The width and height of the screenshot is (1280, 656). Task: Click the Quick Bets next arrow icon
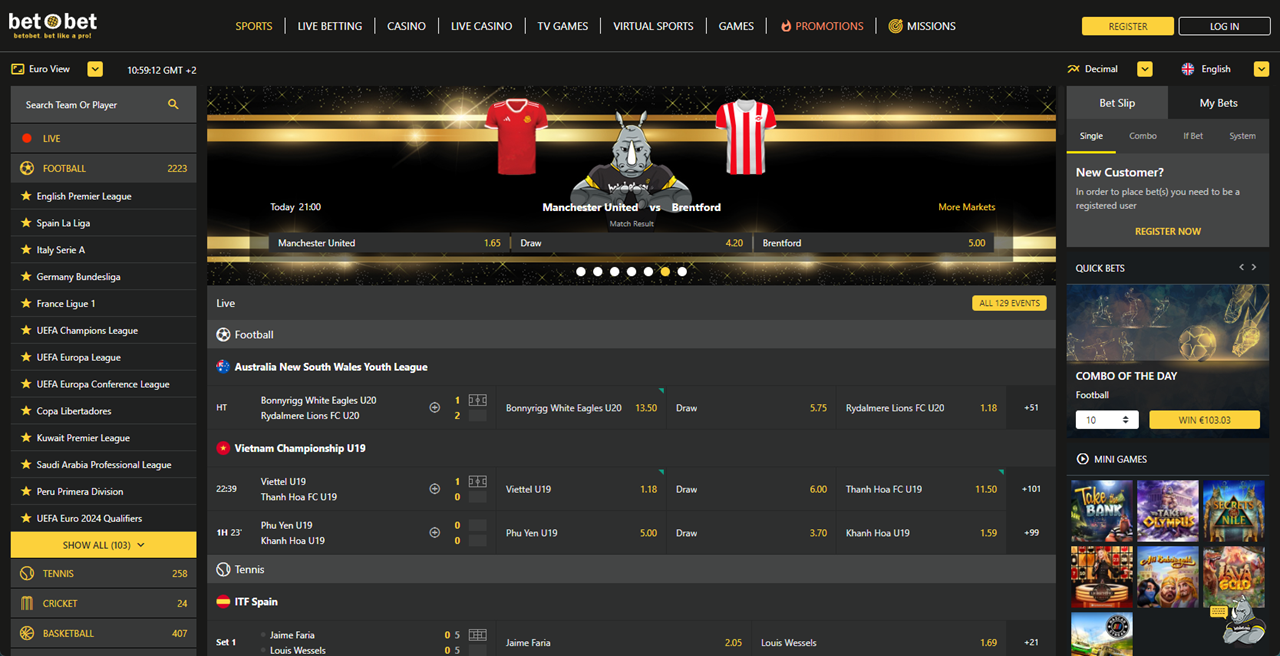coord(1254,267)
